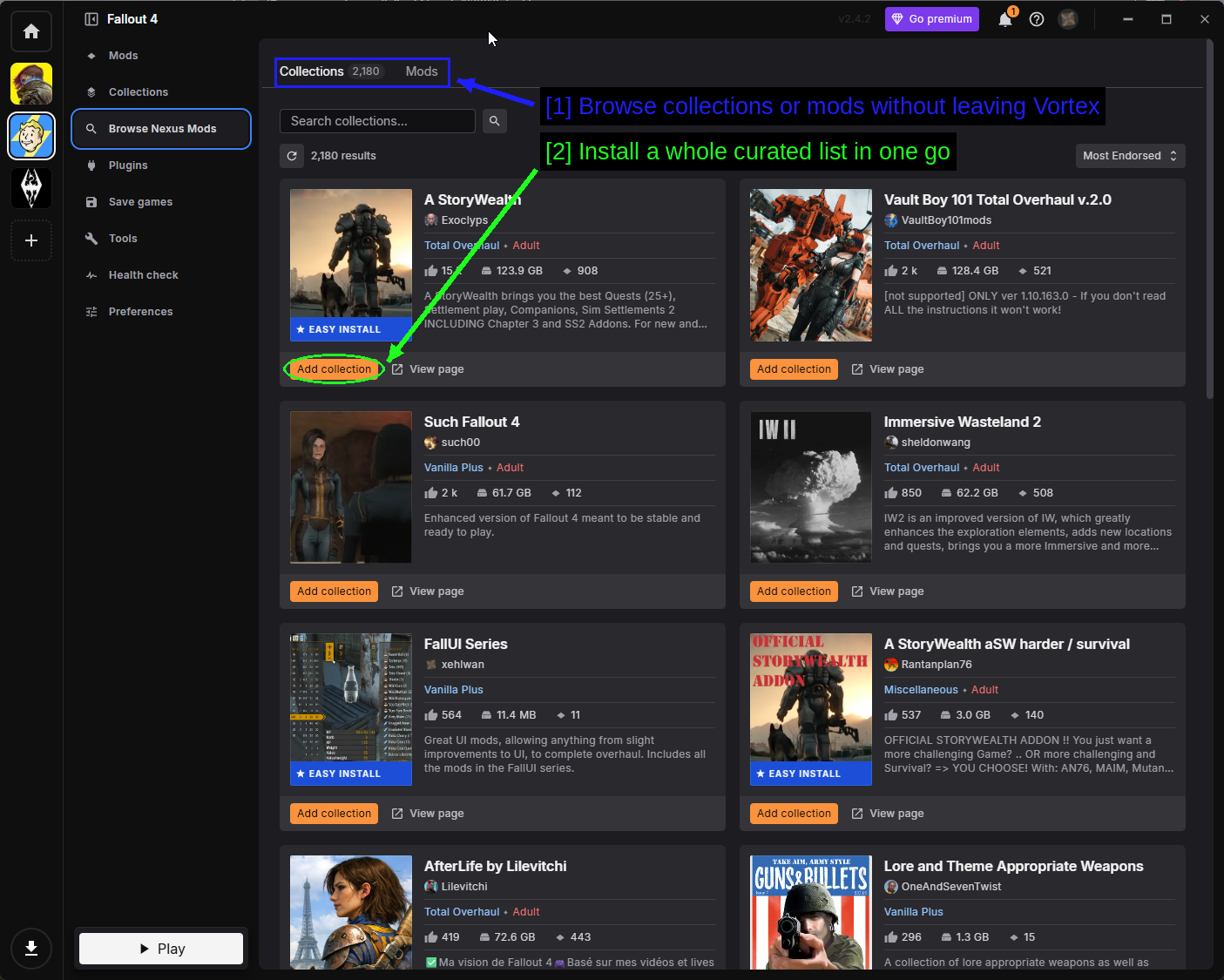Screen dimensions: 1224x980
Task: Refresh the collections results
Action: tap(292, 156)
